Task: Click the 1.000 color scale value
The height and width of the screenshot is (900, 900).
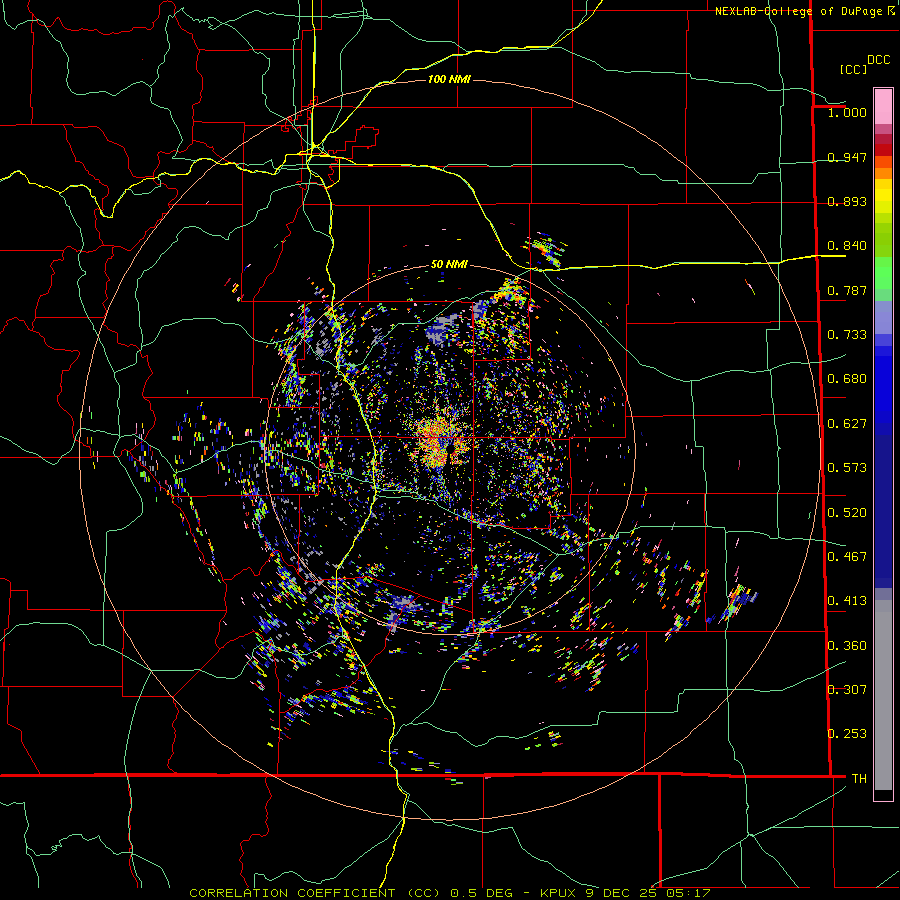Action: coord(847,112)
